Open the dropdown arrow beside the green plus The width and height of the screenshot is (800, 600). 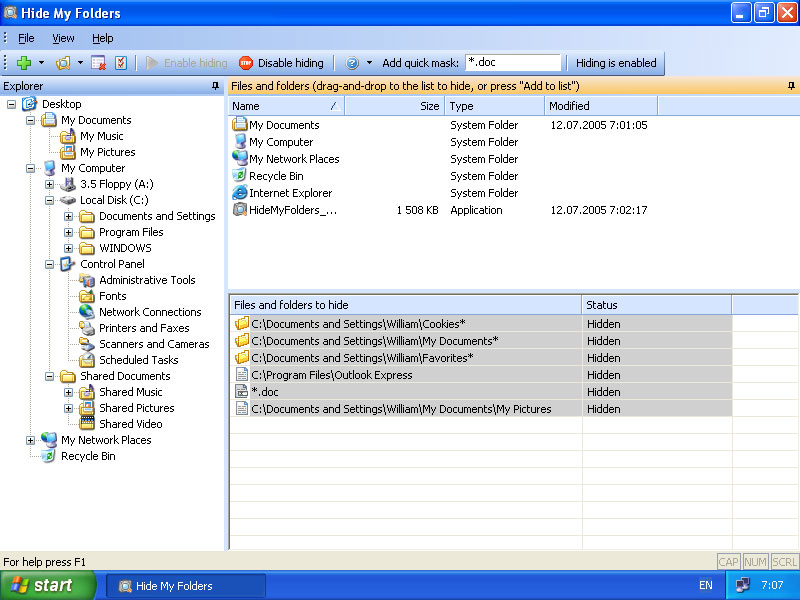41,63
